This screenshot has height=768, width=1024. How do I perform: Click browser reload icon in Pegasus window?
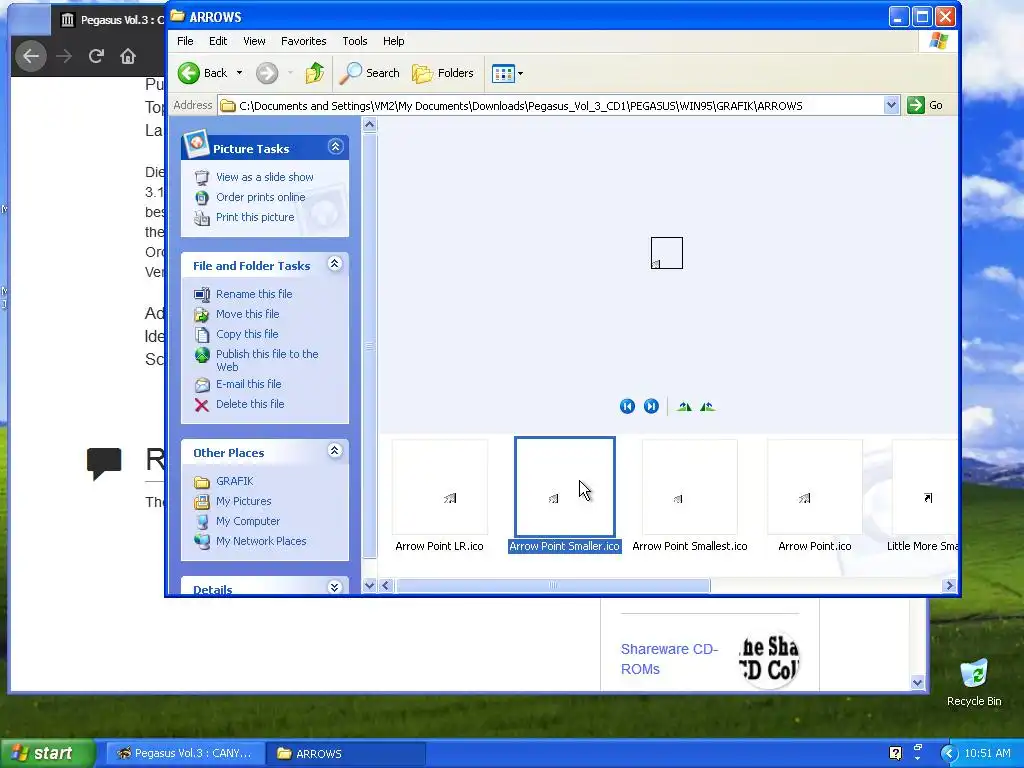(x=96, y=56)
